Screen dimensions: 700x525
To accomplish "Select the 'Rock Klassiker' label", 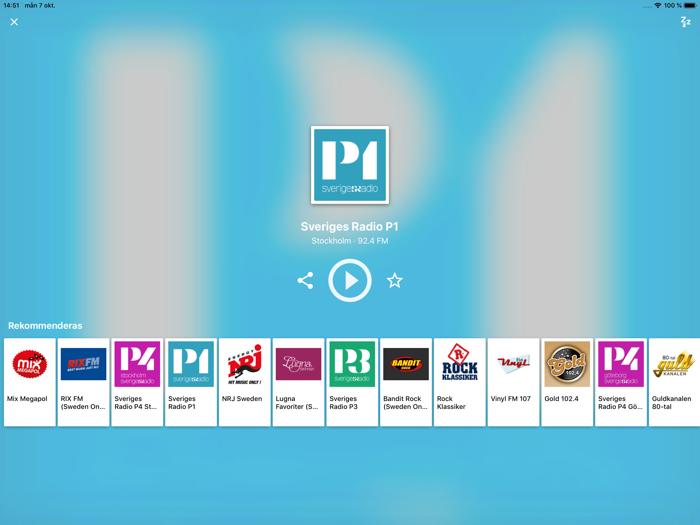I will [451, 403].
